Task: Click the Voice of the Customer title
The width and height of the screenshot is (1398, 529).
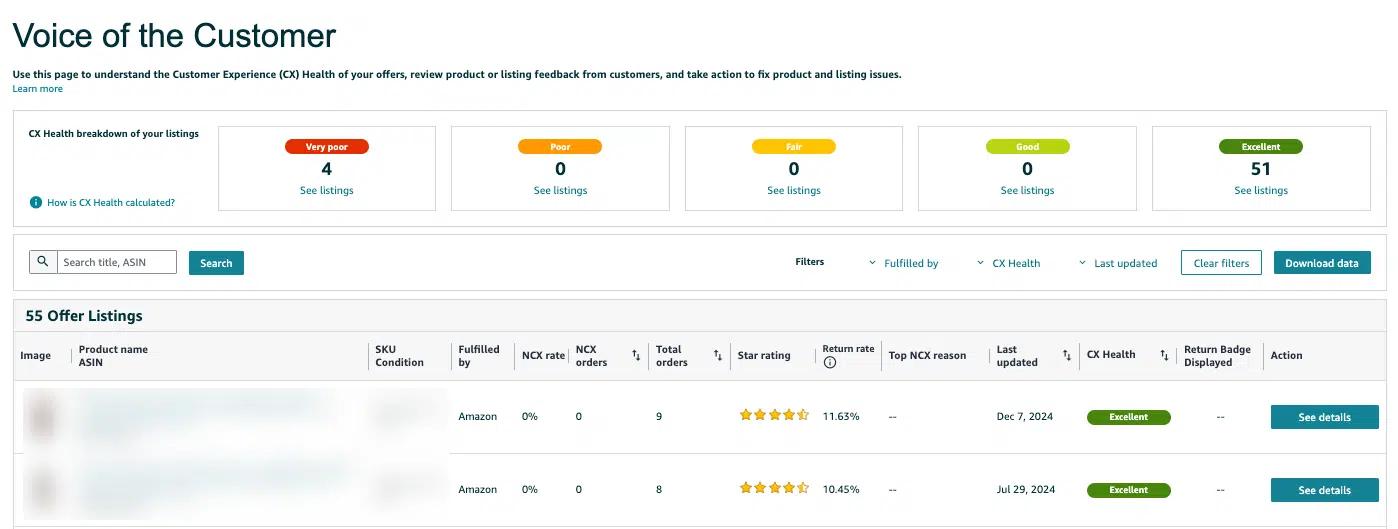Action: tap(174, 36)
